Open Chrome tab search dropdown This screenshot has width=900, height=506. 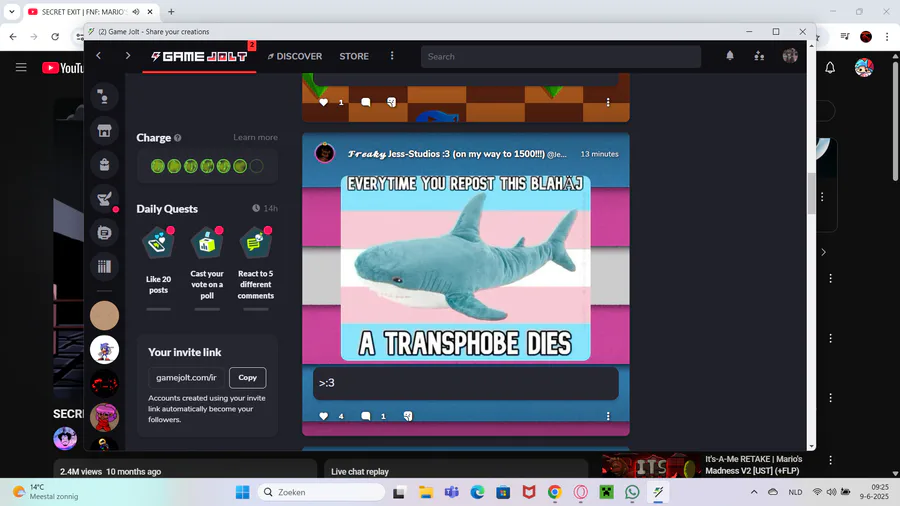coord(11,11)
